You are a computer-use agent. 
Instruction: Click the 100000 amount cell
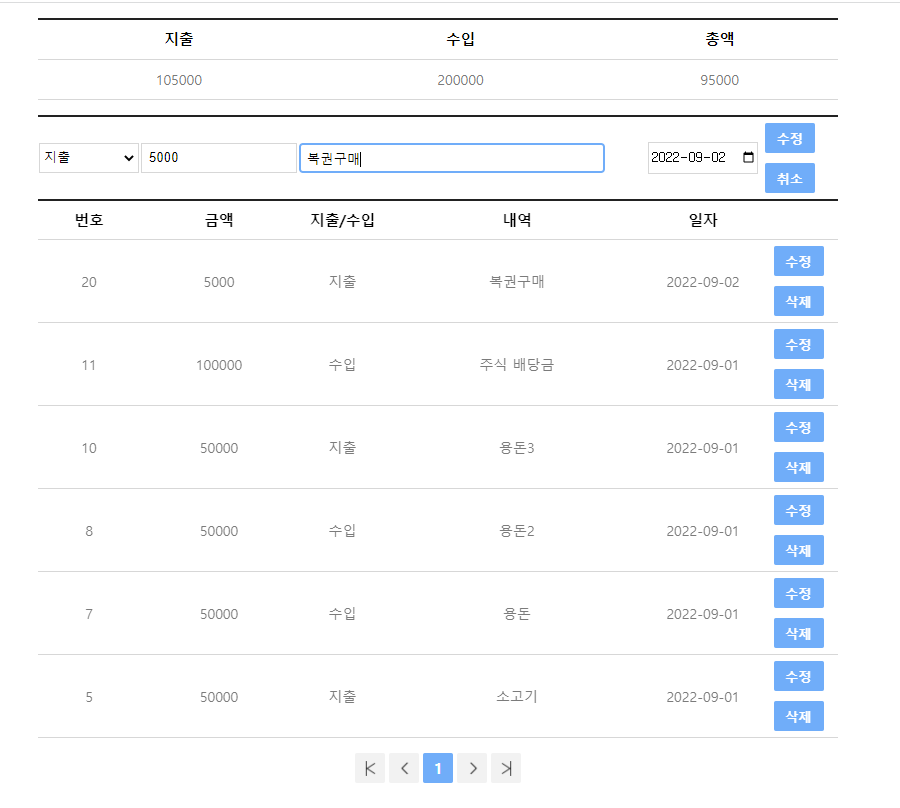[219, 365]
